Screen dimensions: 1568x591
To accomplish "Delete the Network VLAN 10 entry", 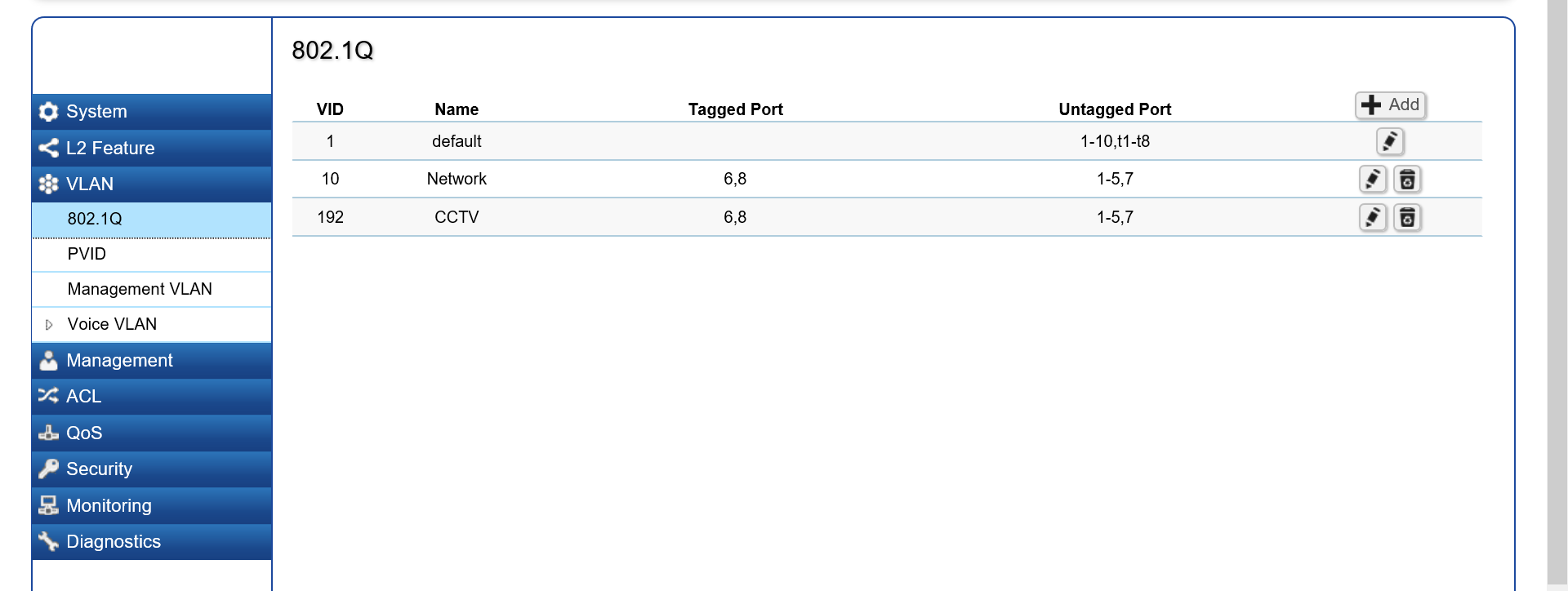I will [1407, 179].
